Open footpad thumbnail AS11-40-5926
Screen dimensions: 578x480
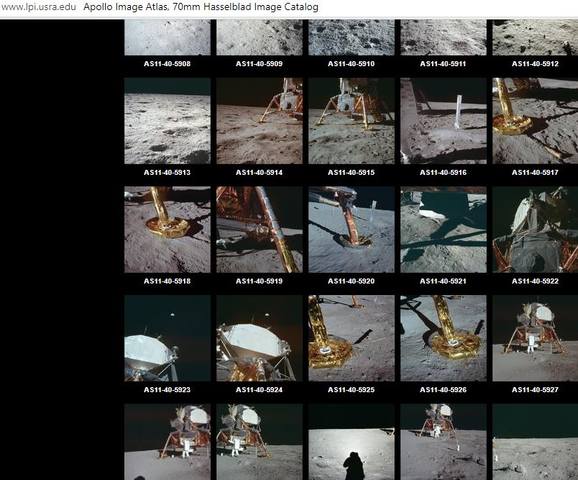point(443,338)
